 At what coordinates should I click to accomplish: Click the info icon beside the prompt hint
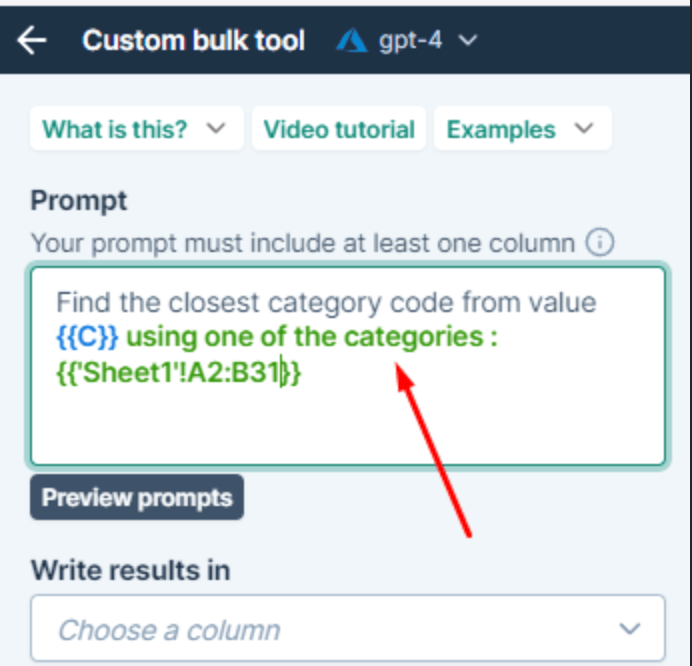tap(599, 243)
